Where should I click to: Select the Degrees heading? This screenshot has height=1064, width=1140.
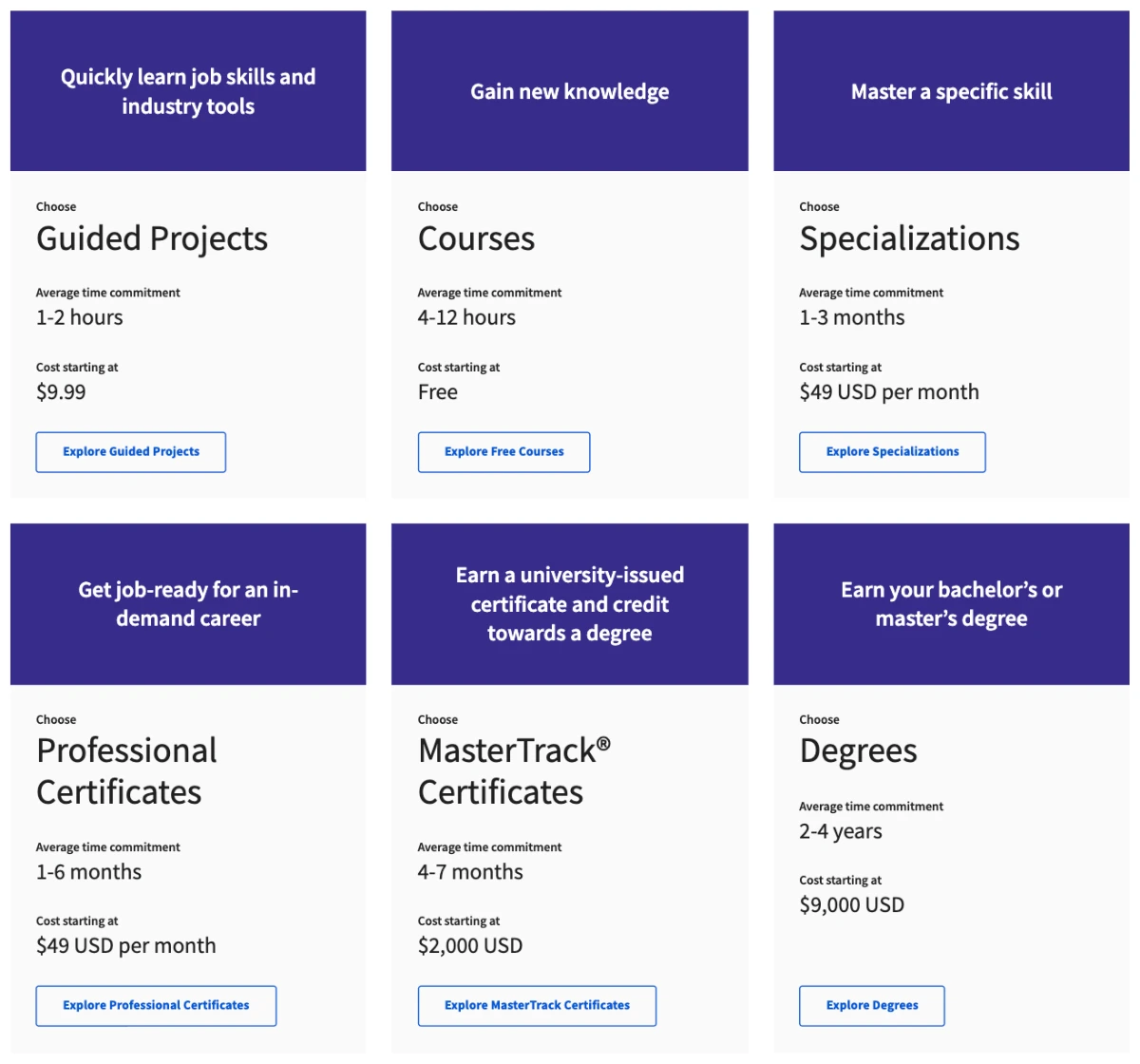click(x=858, y=751)
